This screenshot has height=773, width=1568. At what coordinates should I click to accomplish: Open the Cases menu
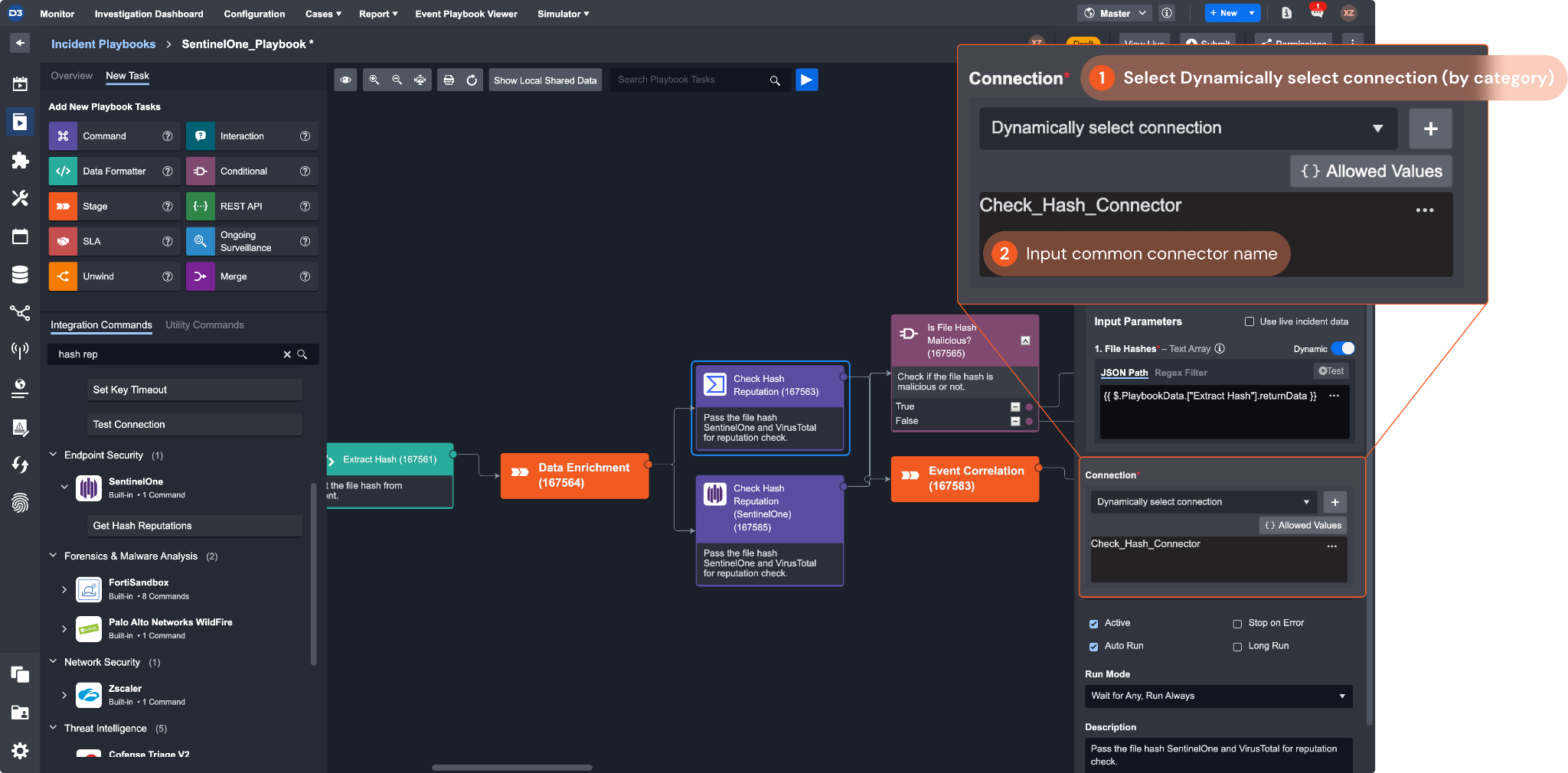[x=323, y=14]
